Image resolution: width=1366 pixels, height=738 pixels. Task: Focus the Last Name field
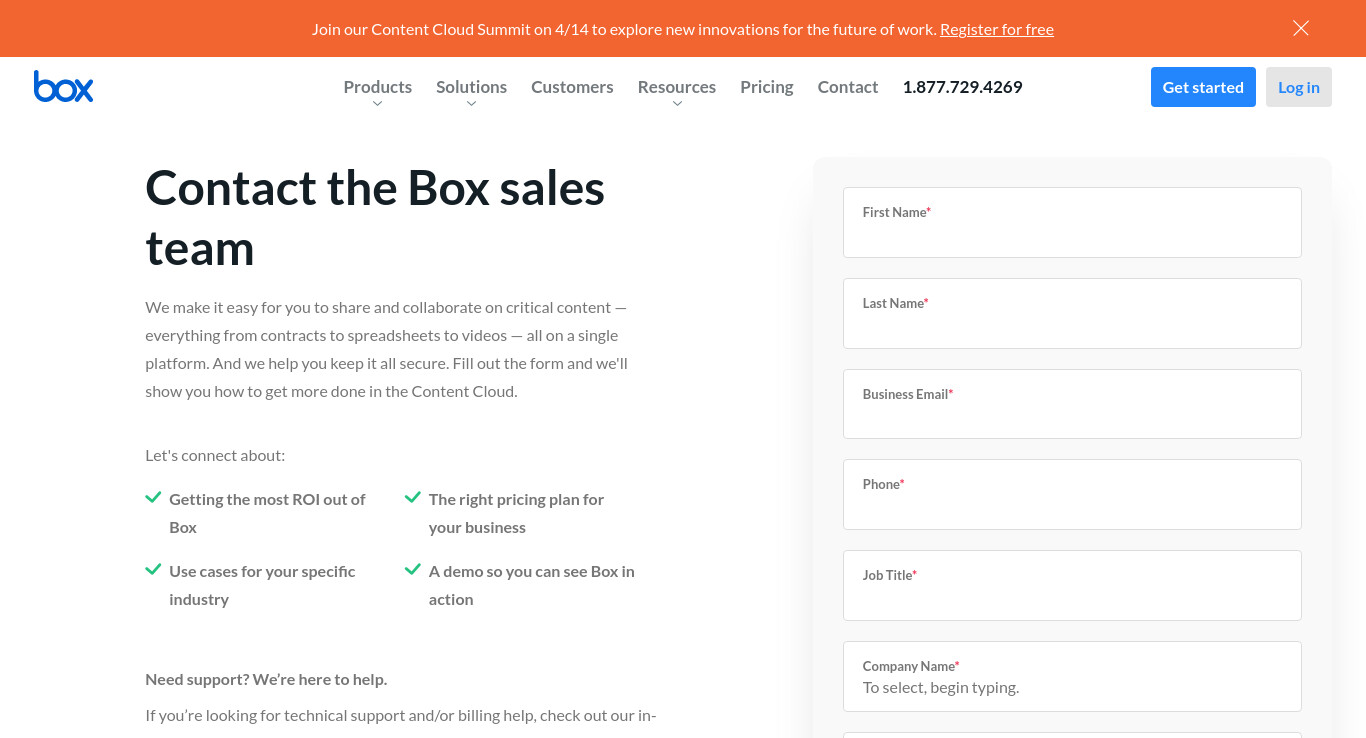point(1072,313)
